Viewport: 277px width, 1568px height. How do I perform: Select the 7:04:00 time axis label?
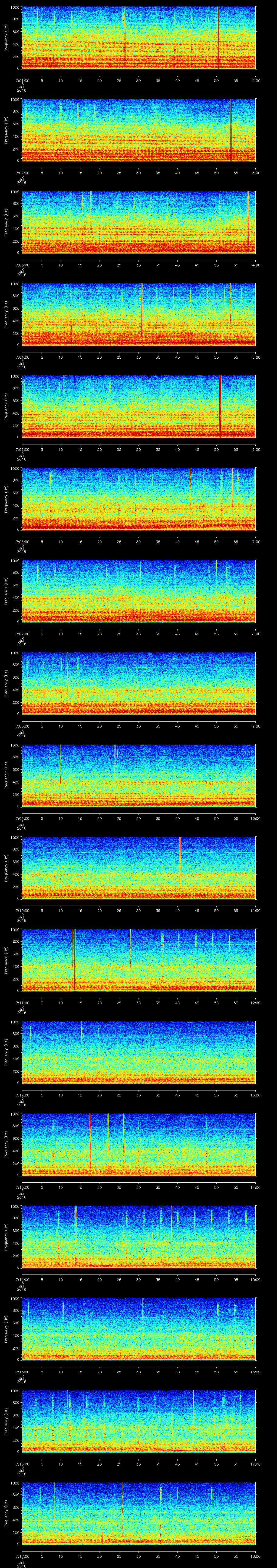[x=22, y=357]
